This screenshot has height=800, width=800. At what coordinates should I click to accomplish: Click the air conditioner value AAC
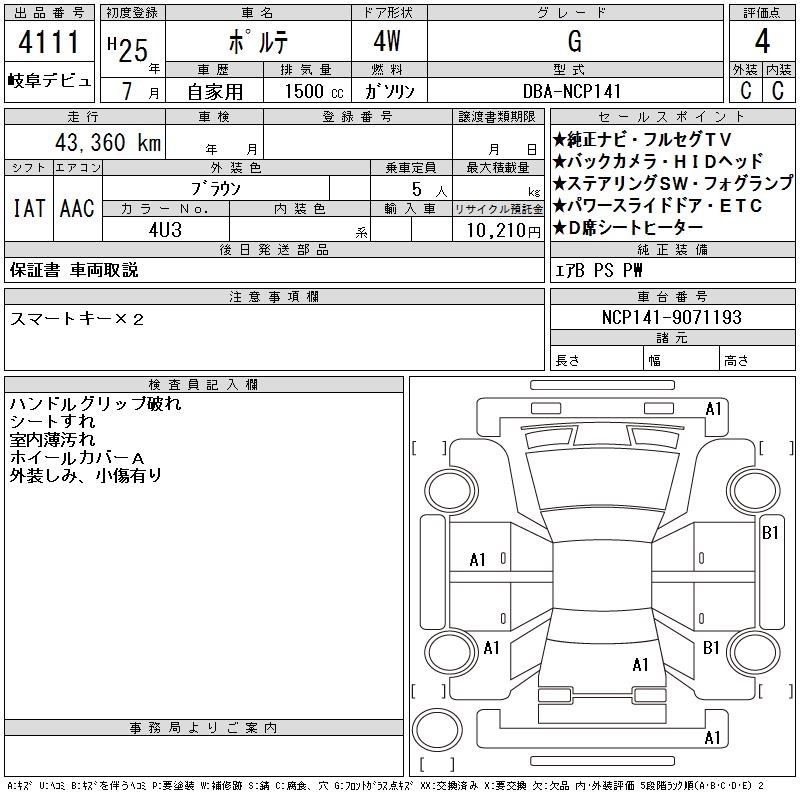click(77, 208)
